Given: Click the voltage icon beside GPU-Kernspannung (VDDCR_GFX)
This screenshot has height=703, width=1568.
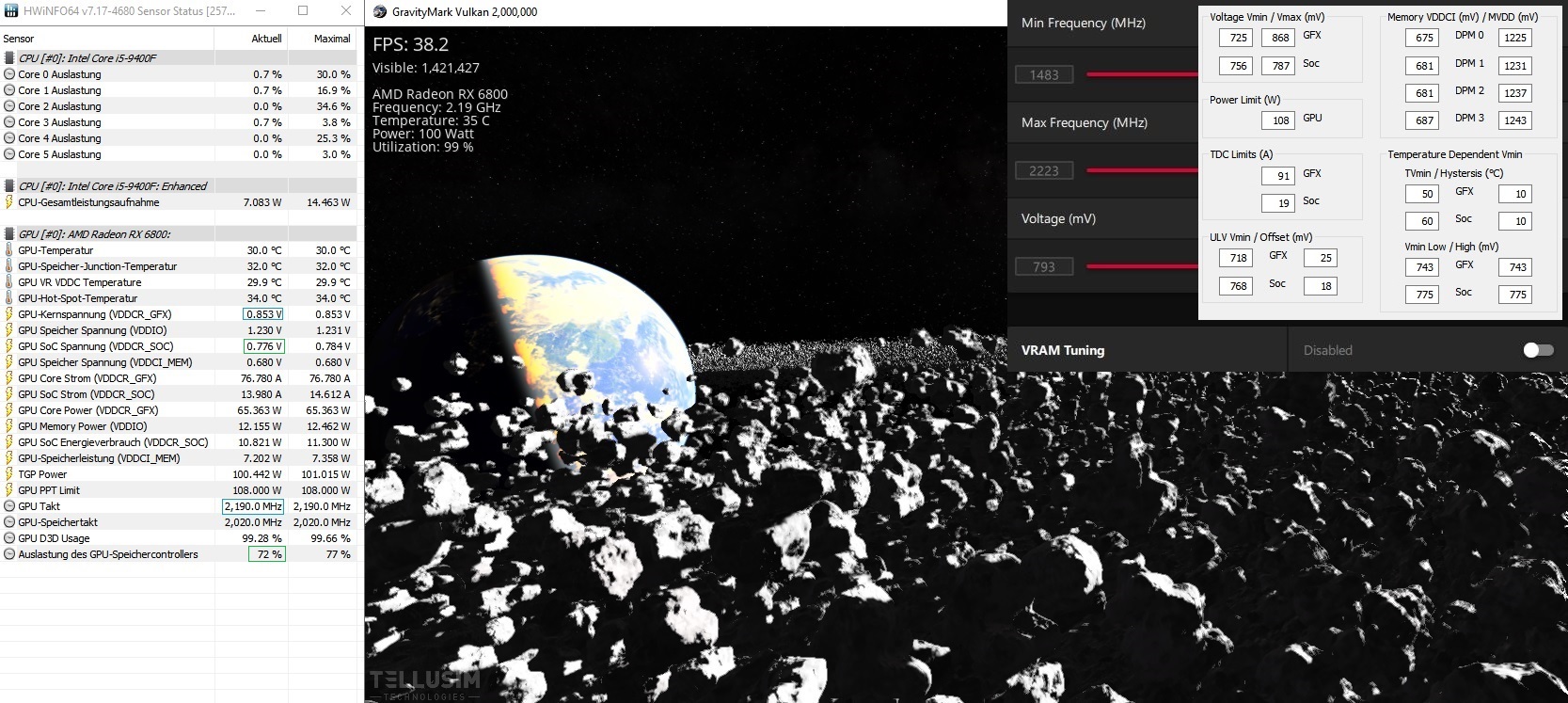Looking at the screenshot, I should tap(9, 314).
